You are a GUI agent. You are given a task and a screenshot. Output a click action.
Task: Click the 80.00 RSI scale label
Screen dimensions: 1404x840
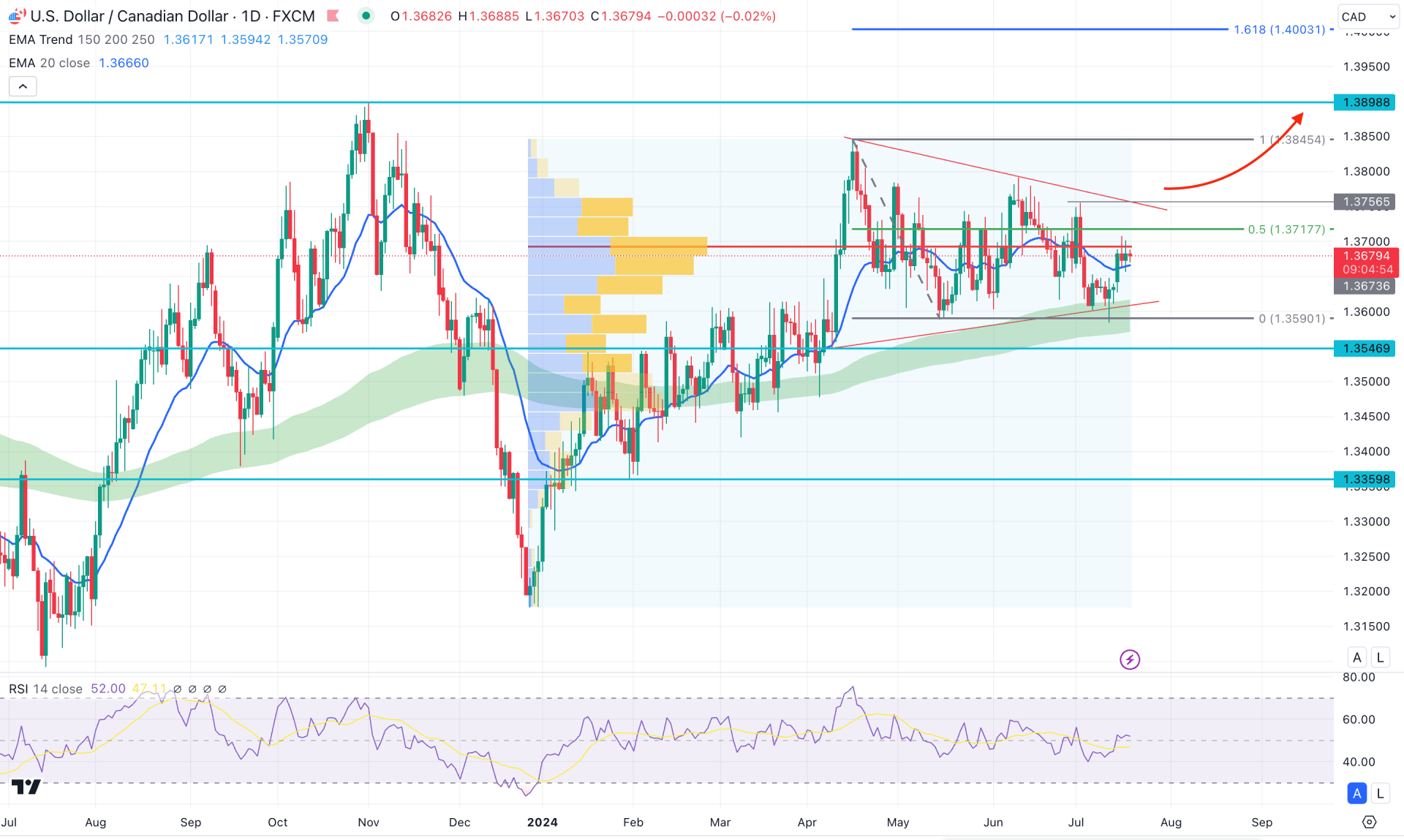[x=1359, y=677]
